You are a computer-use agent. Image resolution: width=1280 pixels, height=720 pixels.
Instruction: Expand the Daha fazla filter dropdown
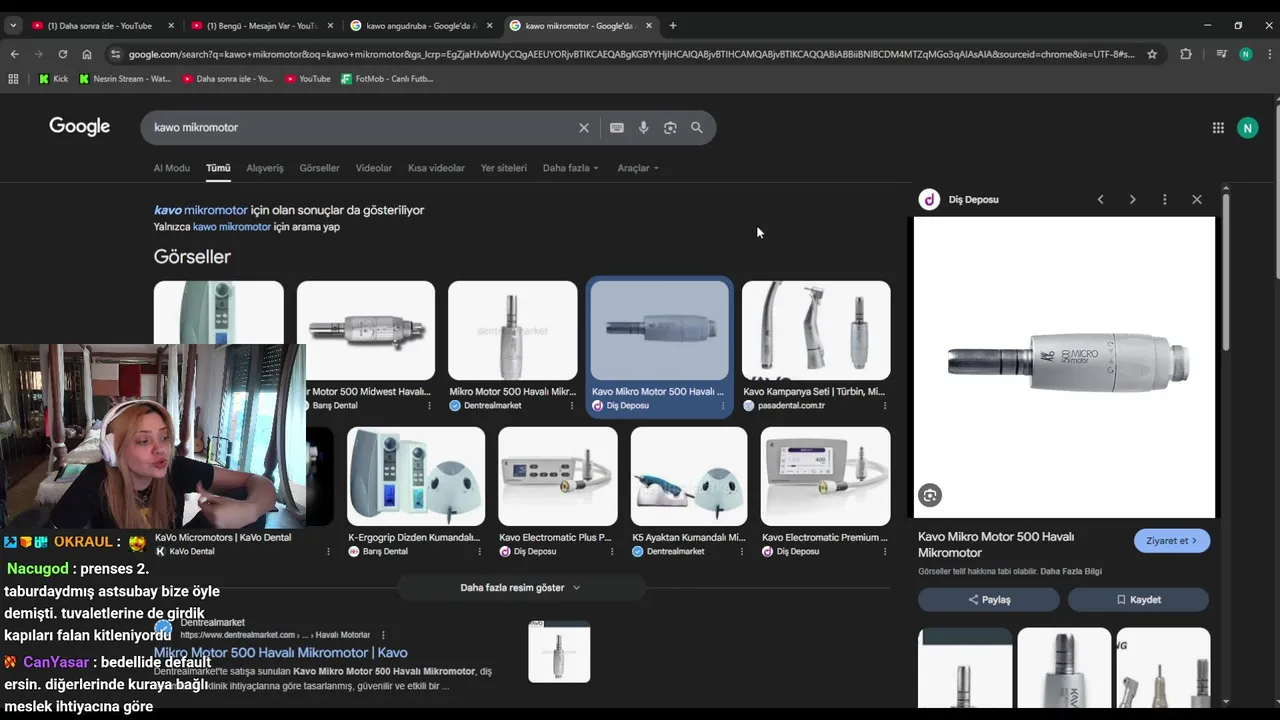tap(570, 168)
